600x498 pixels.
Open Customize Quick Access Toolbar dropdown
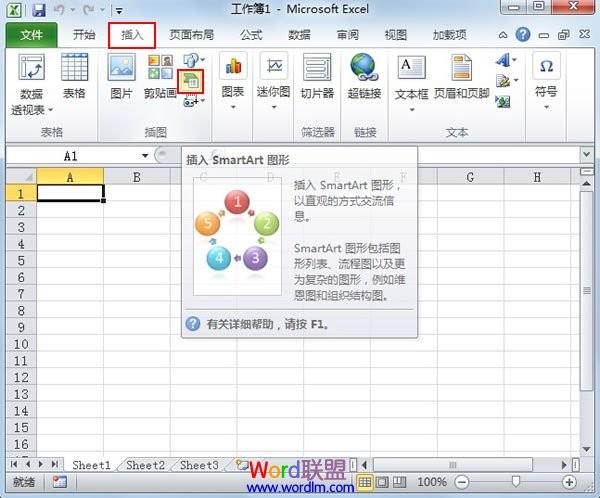[119, 11]
